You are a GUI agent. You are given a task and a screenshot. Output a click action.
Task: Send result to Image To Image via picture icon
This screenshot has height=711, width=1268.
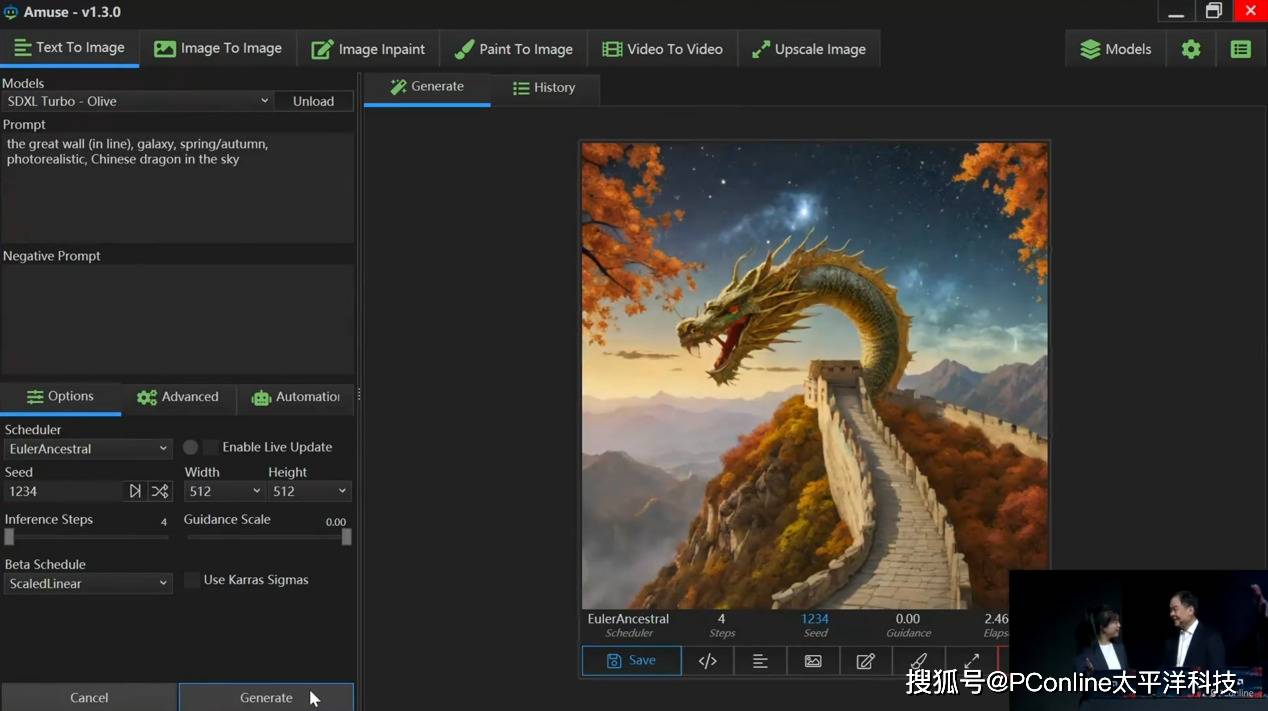click(x=813, y=661)
